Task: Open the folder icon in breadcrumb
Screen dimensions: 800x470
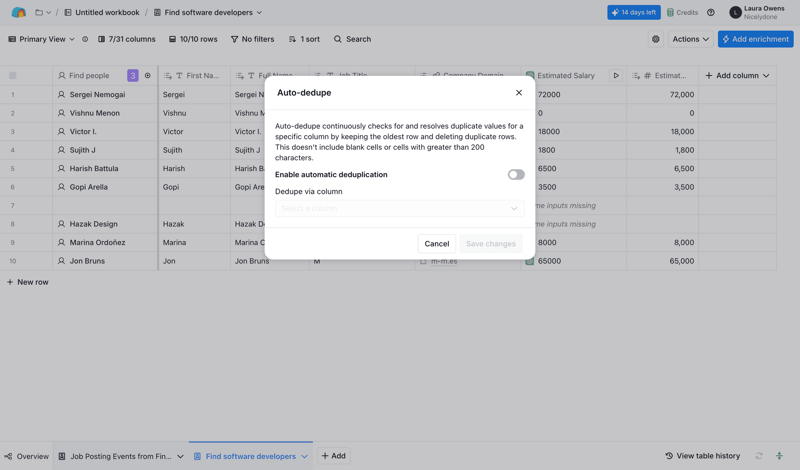Action: (39, 12)
